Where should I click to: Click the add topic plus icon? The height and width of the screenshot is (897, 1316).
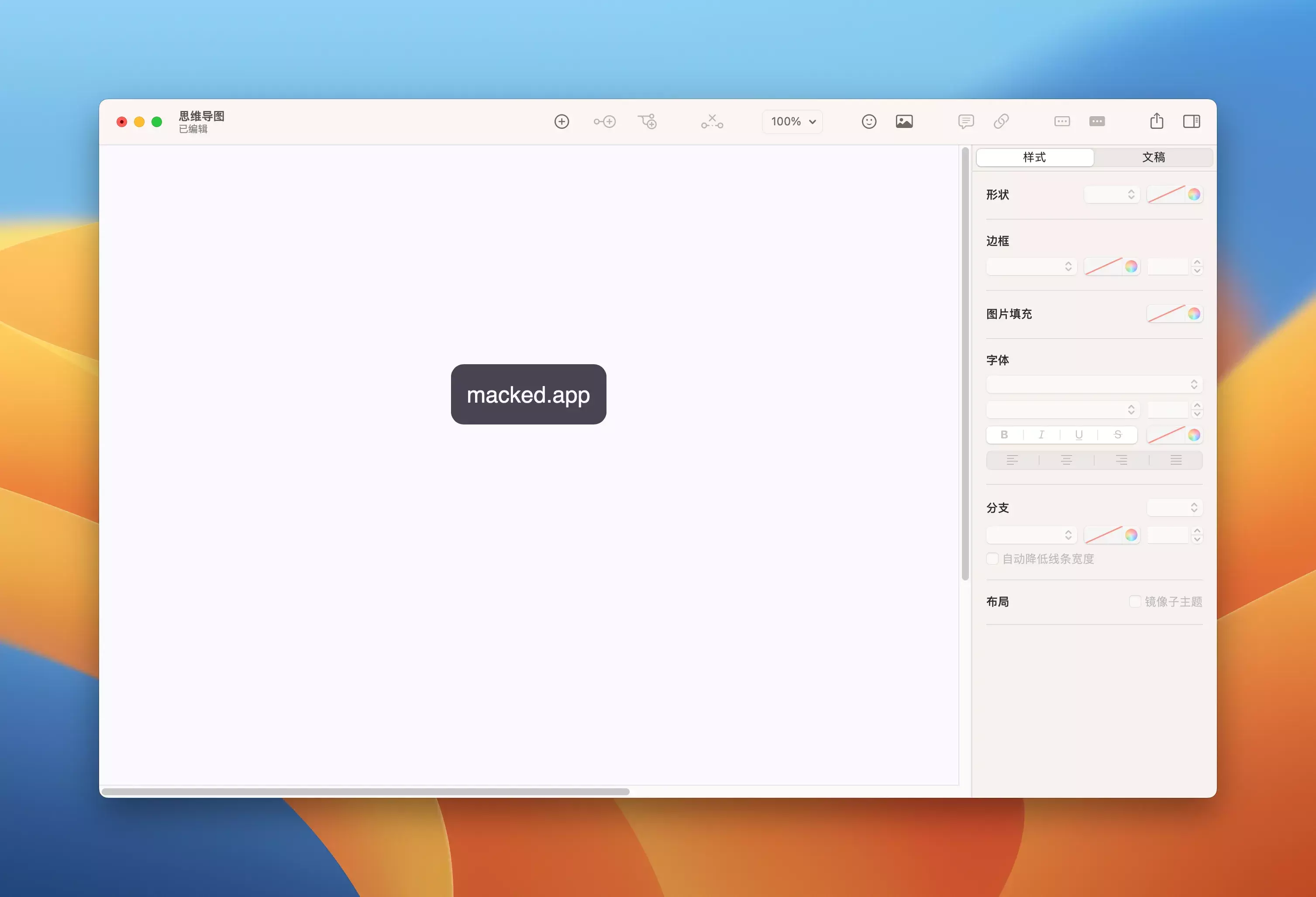coord(561,122)
